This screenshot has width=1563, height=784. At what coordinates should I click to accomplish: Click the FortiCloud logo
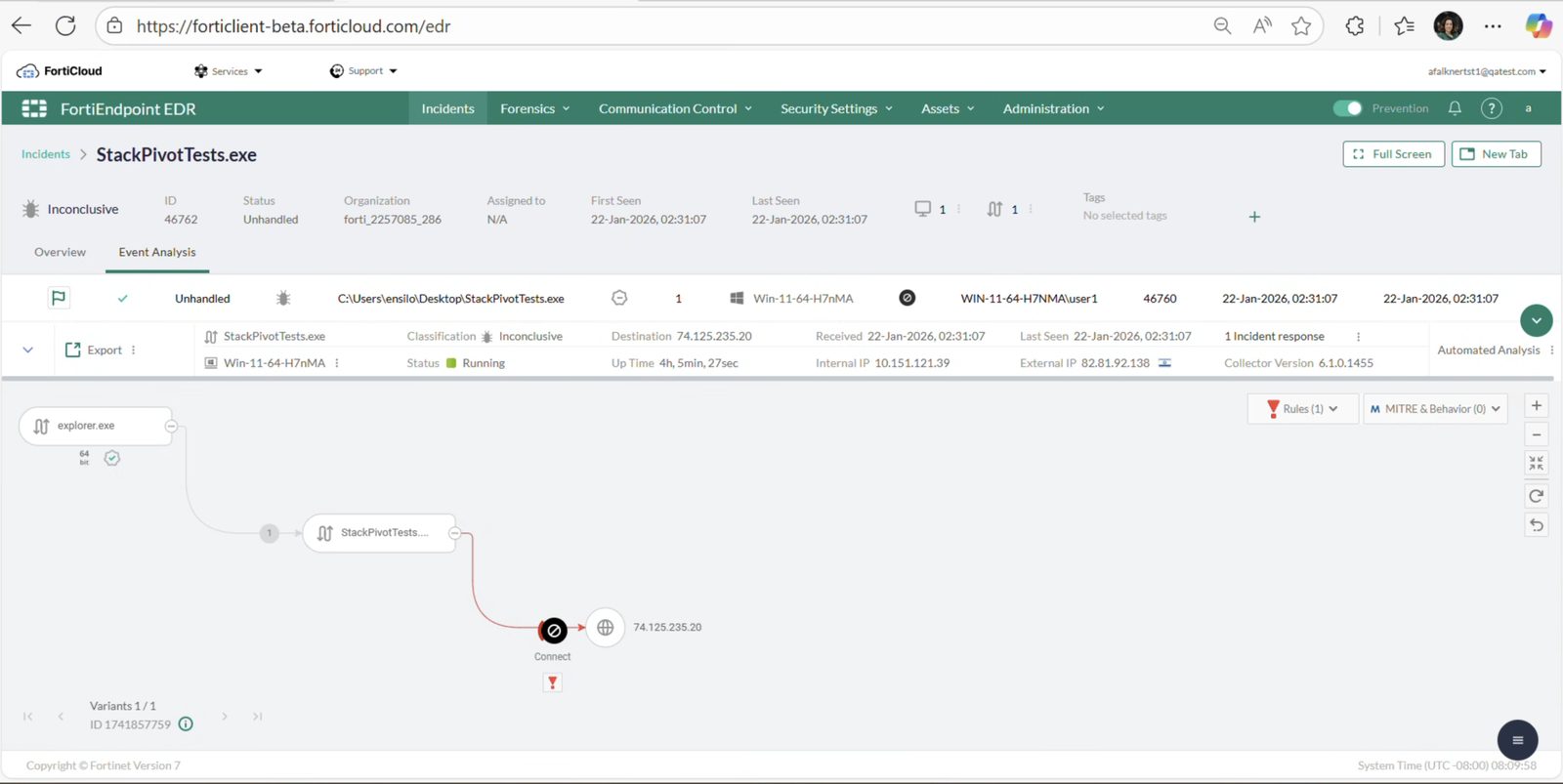tap(60, 71)
